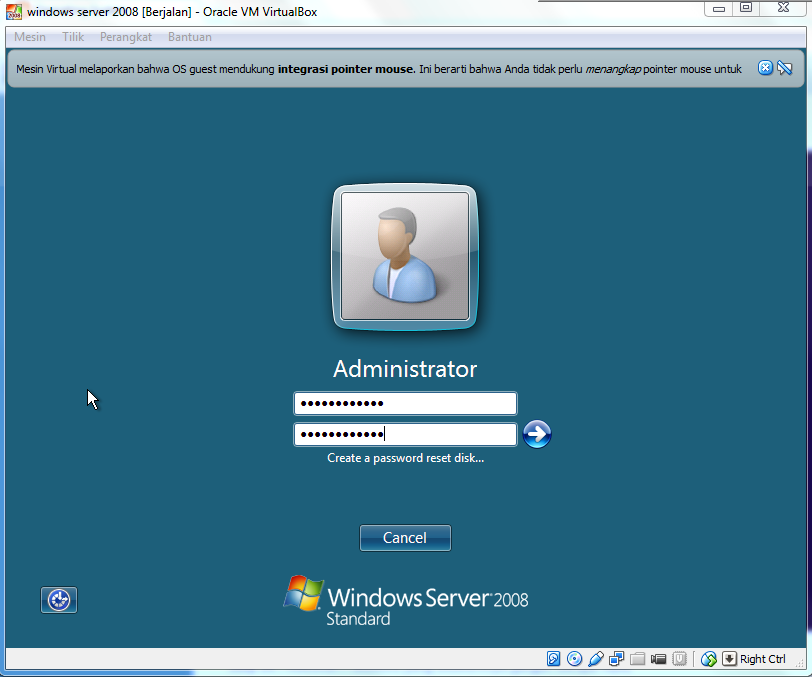Image resolution: width=812 pixels, height=677 pixels.
Task: Open the Perangkat menu
Action: [126, 37]
